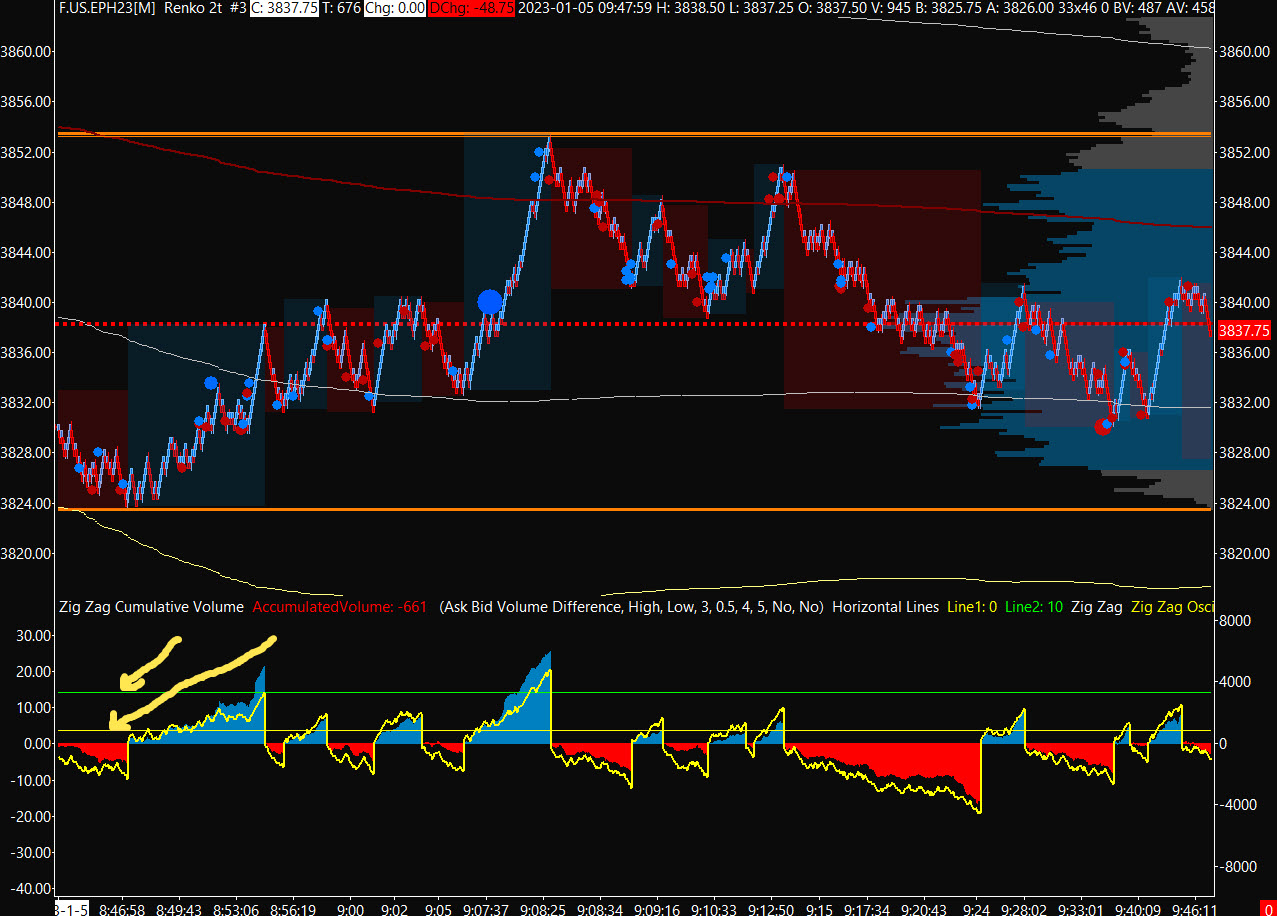
Task: Click the Horizontal Lines study label
Action: [885, 607]
